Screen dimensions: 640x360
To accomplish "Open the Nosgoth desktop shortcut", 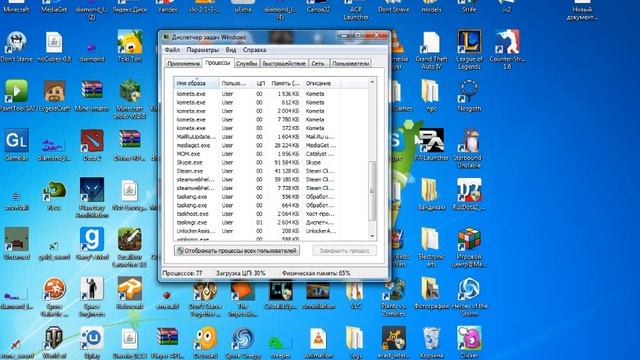I will [x=469, y=96].
